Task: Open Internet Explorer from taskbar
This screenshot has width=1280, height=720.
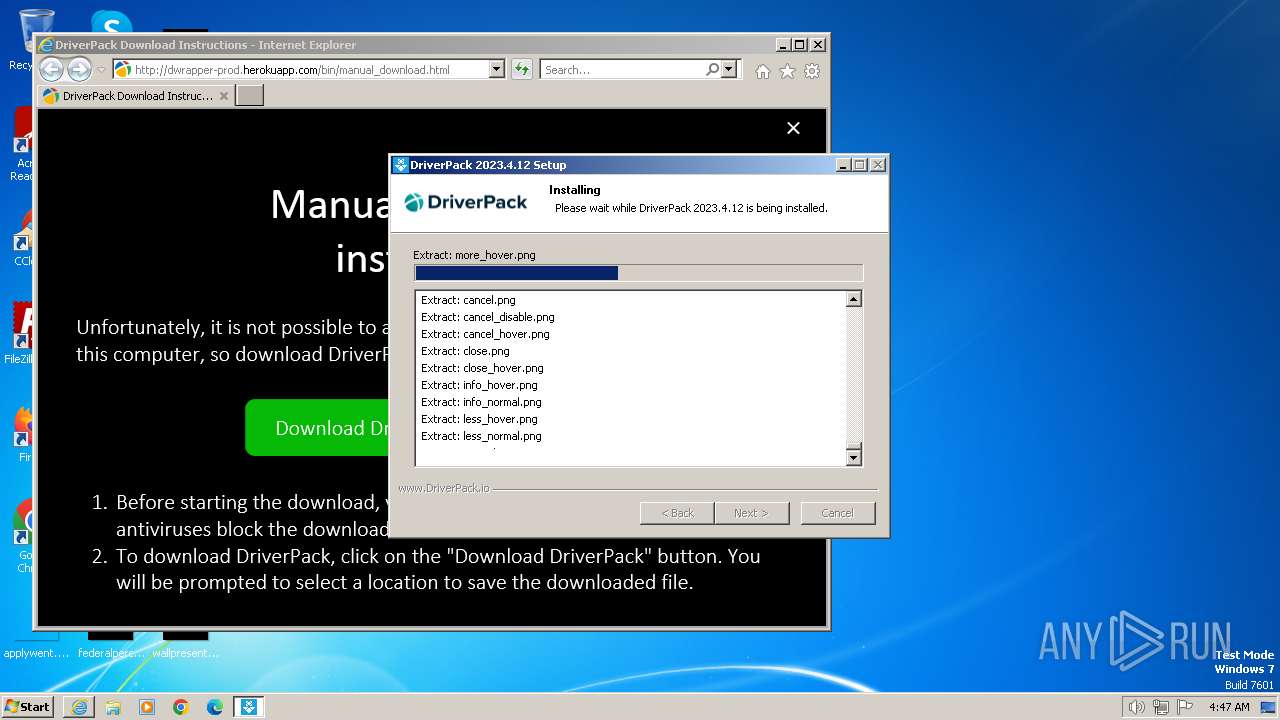Action: pyautogui.click(x=79, y=707)
